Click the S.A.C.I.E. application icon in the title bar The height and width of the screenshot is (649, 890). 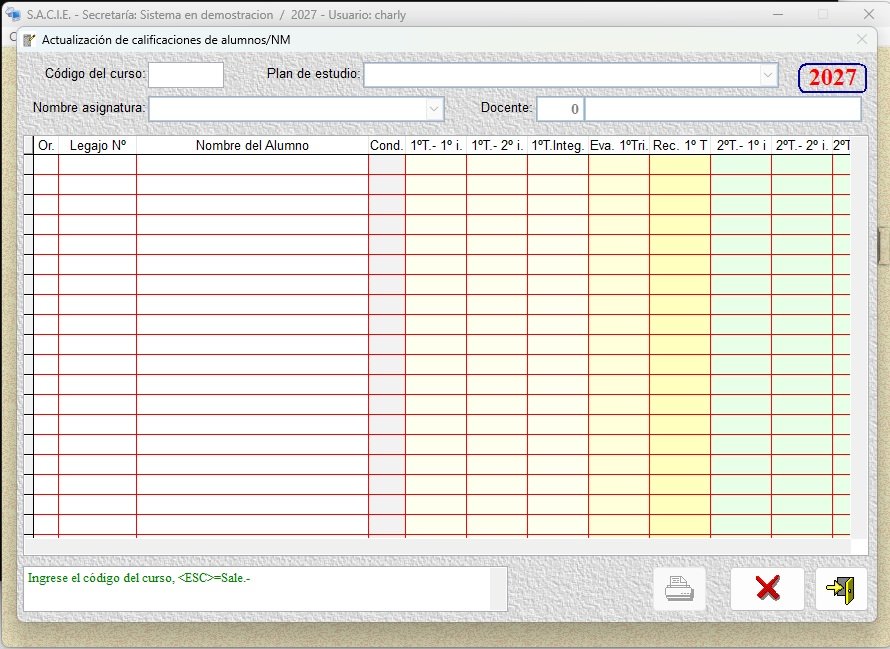coord(12,14)
